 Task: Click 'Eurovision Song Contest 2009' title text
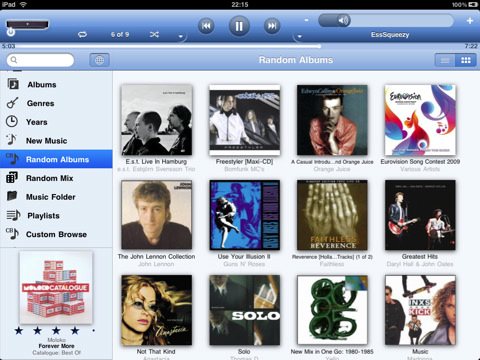click(420, 162)
